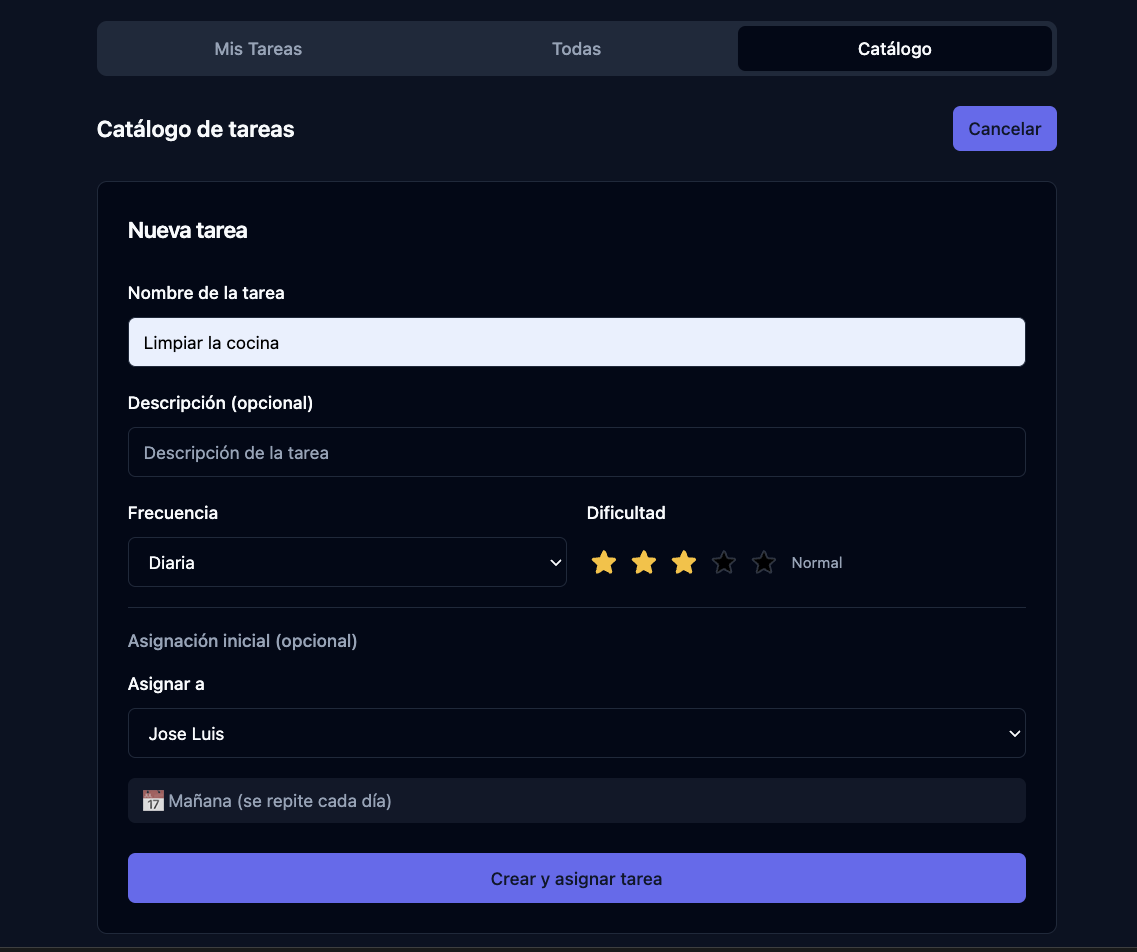Click the Descripción de la tarea field
The height and width of the screenshot is (952, 1137).
(x=576, y=453)
